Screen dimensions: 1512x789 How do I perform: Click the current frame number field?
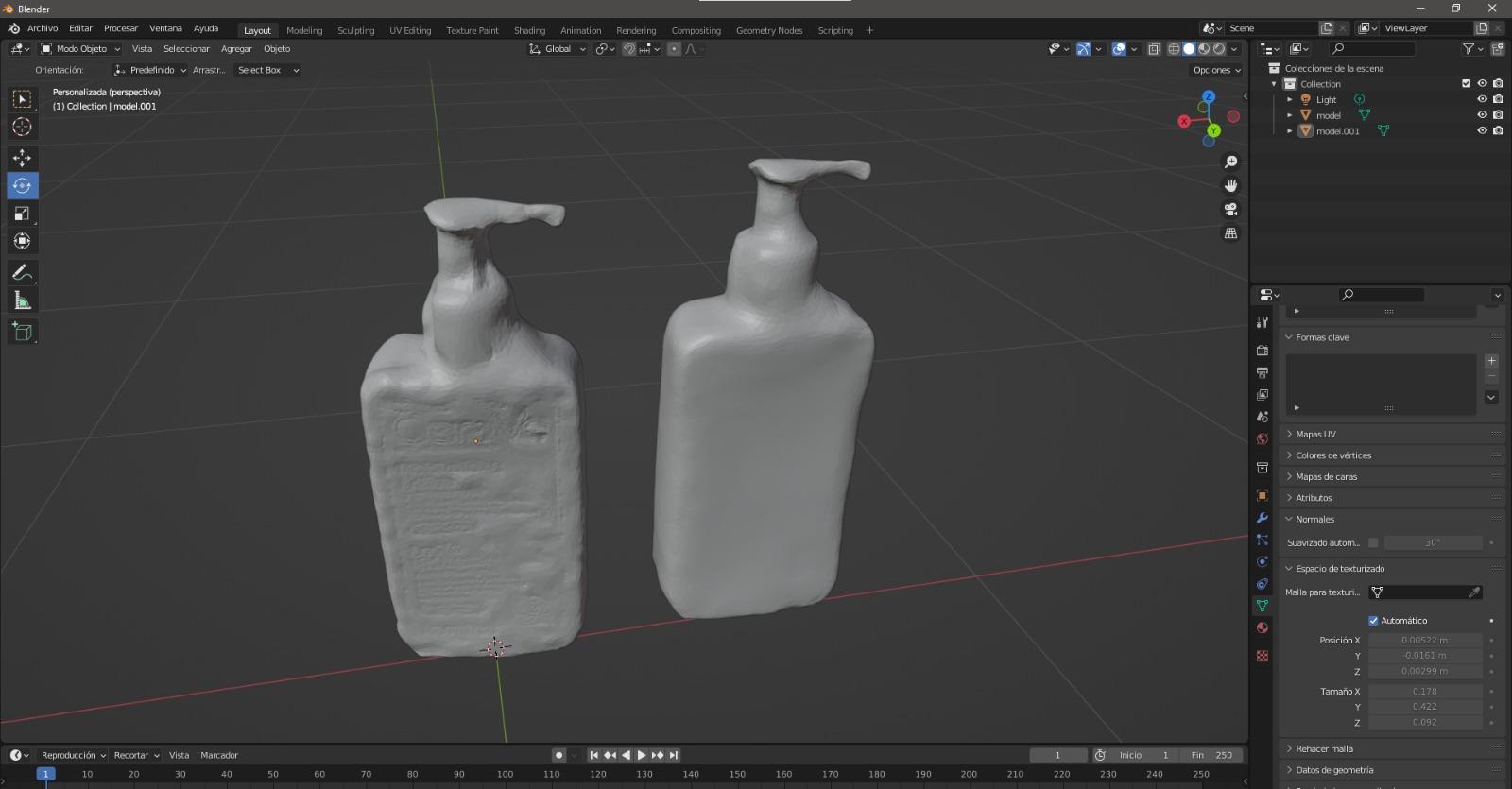tap(1057, 755)
